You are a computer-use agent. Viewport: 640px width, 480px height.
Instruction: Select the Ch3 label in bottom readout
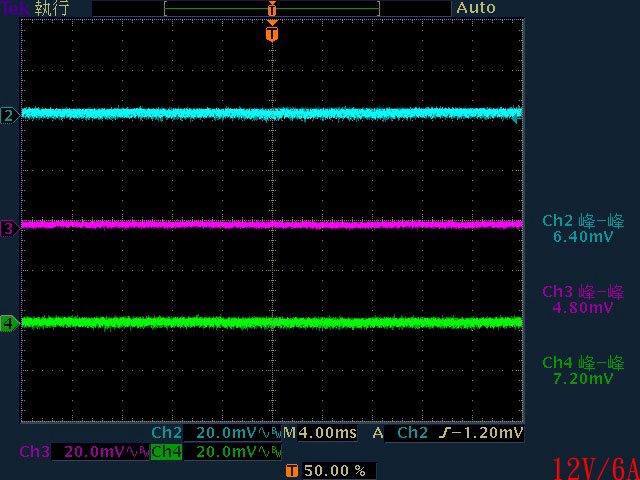(x=34, y=452)
